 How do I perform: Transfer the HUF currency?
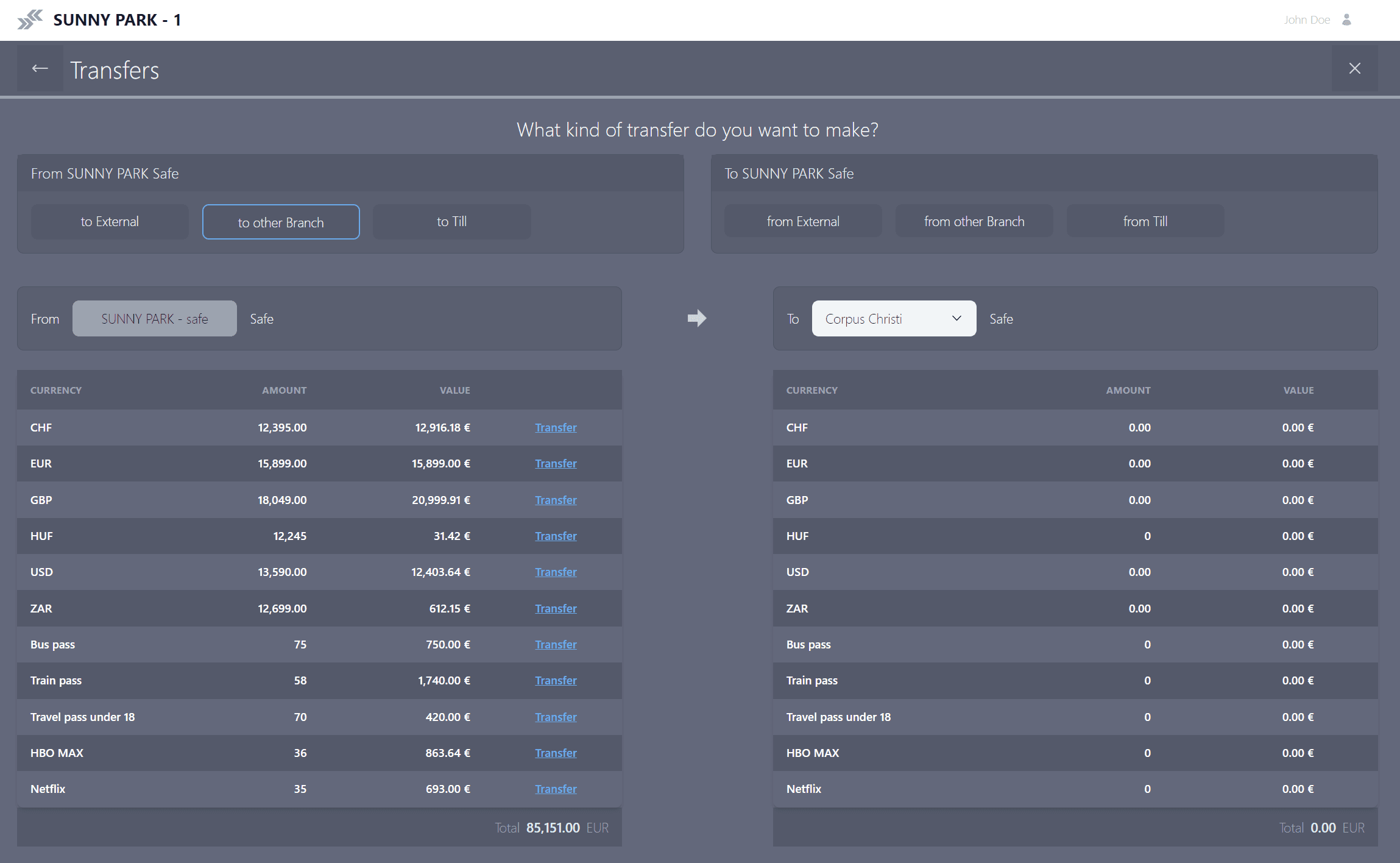pos(556,536)
